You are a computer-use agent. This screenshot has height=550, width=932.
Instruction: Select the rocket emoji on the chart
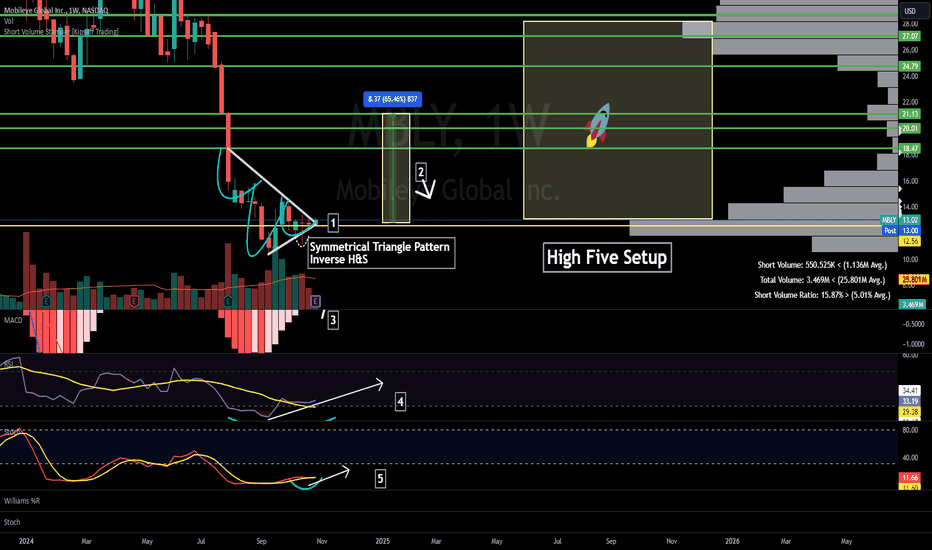tap(597, 125)
